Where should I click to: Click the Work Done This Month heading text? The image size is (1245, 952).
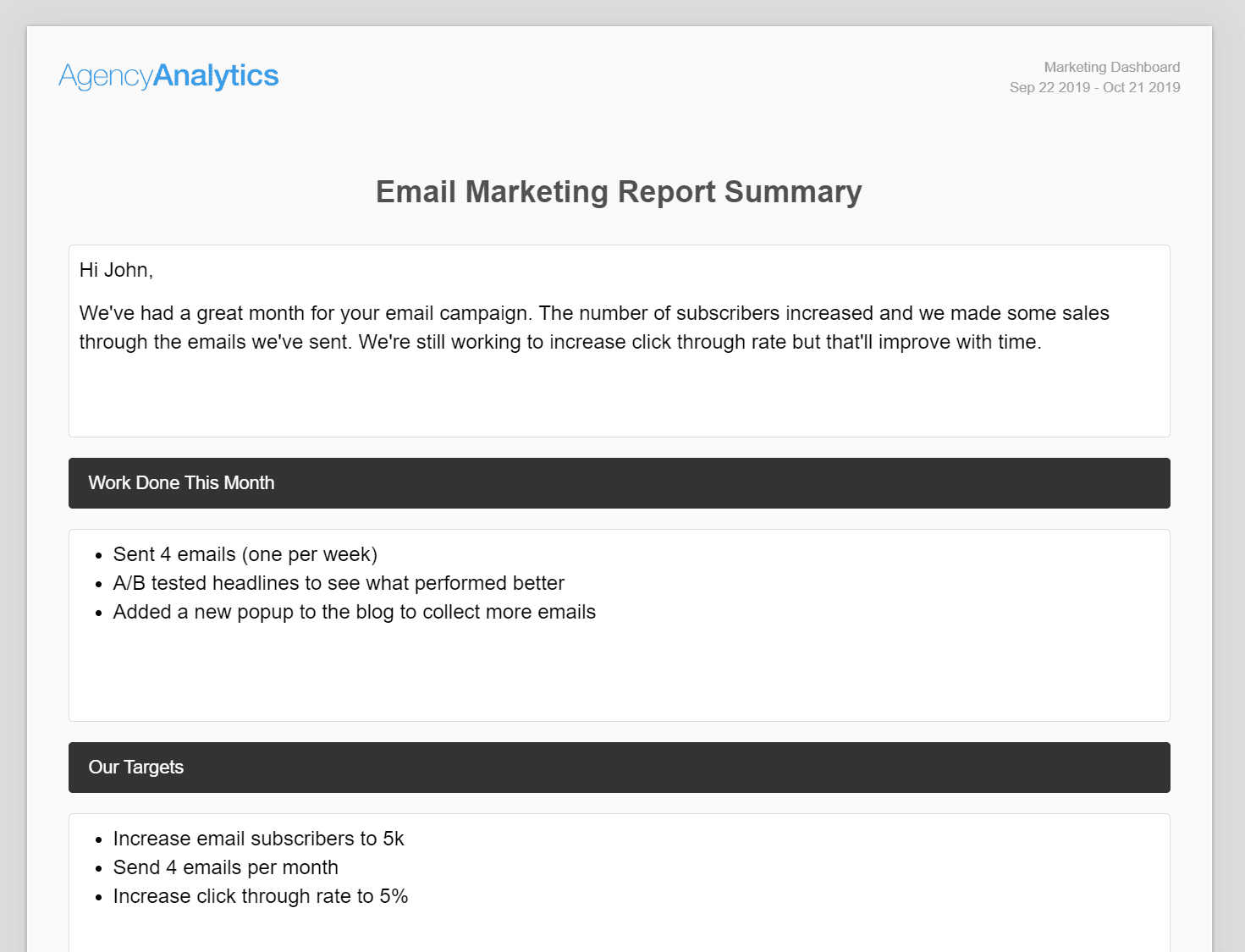click(x=181, y=483)
